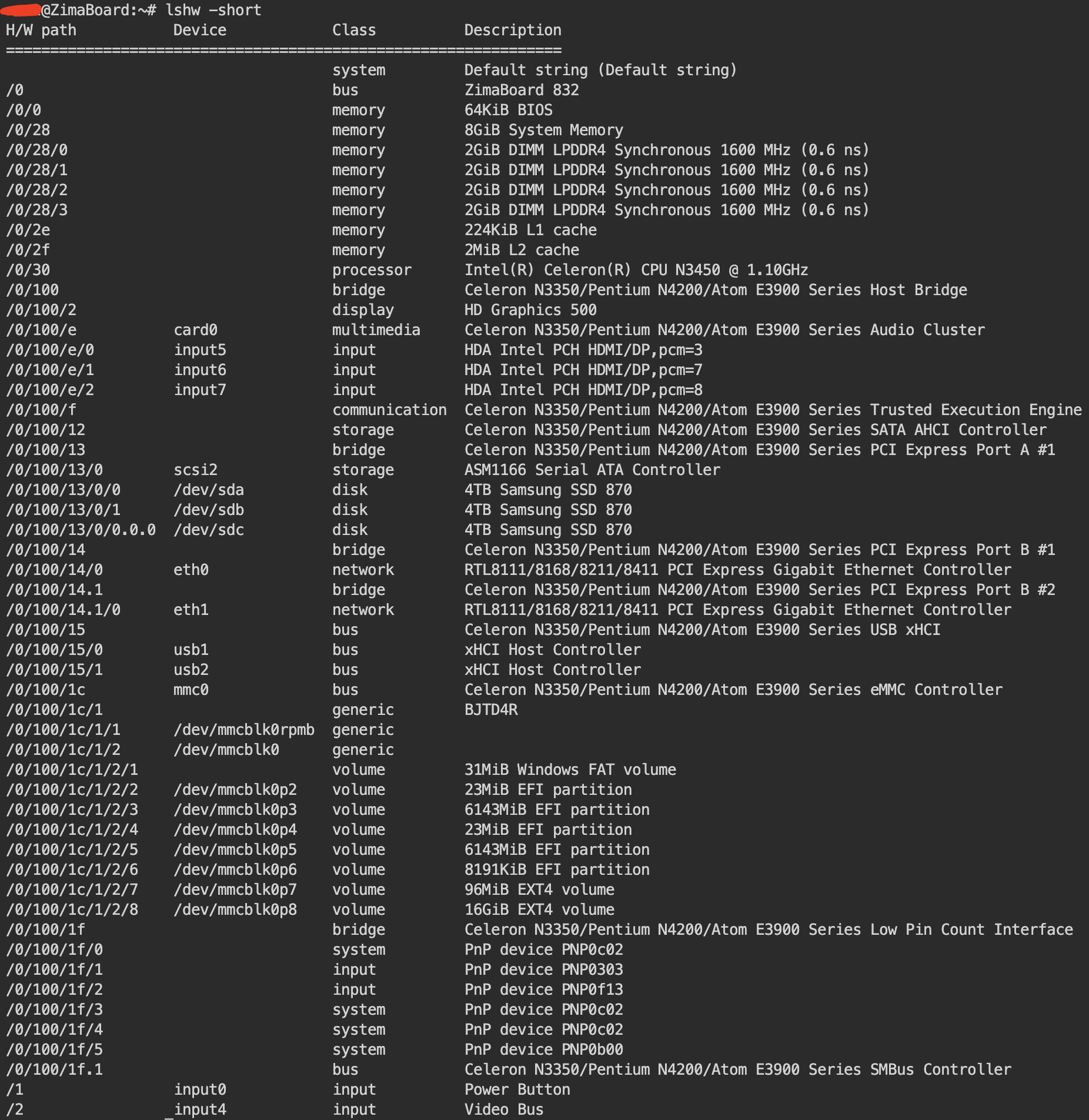Image resolution: width=1089 pixels, height=1120 pixels.
Task: Click the usb2 xHCI Host Controller row
Action: (323, 670)
